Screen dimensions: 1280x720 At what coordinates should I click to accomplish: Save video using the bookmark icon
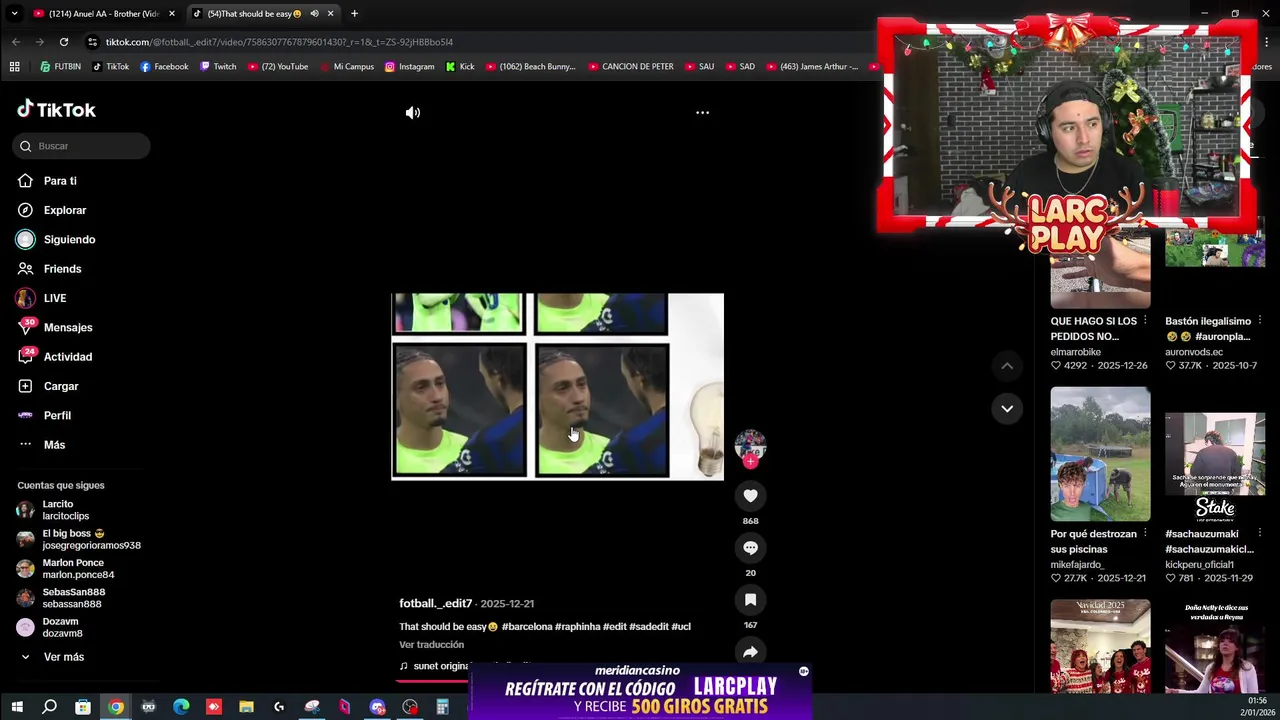point(750,600)
